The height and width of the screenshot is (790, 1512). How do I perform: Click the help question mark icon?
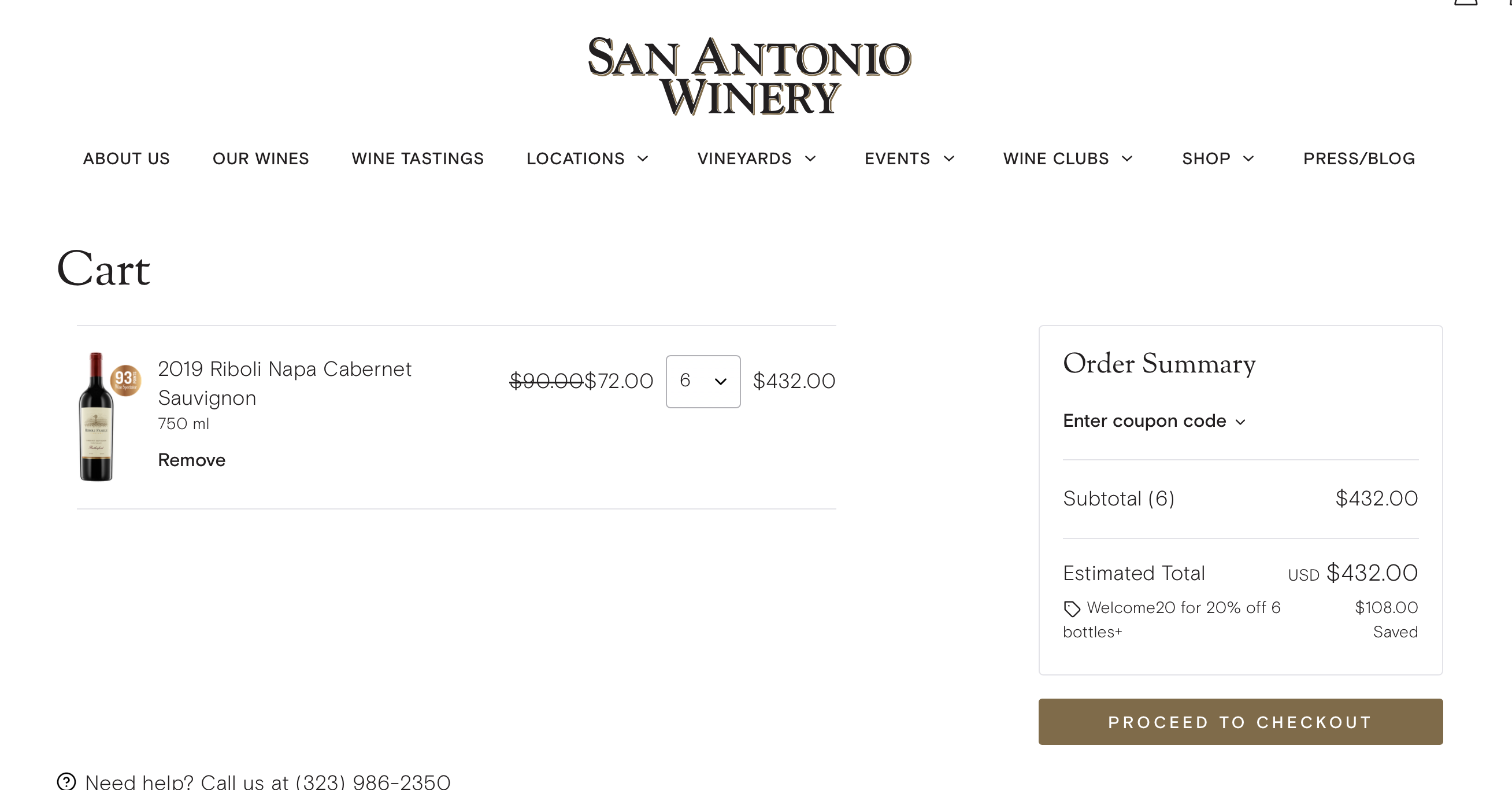click(x=66, y=781)
